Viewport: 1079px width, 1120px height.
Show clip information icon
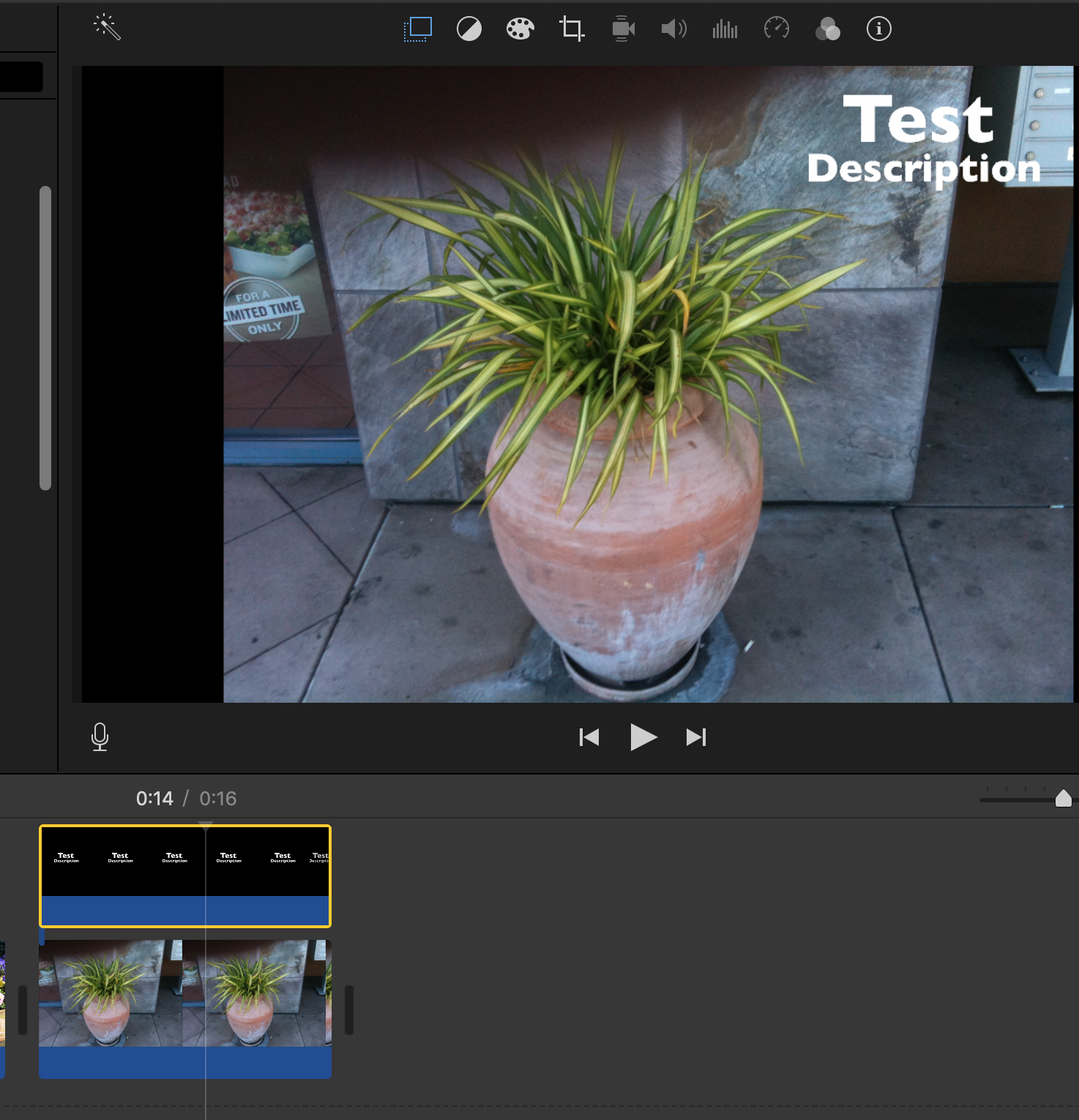coord(878,29)
